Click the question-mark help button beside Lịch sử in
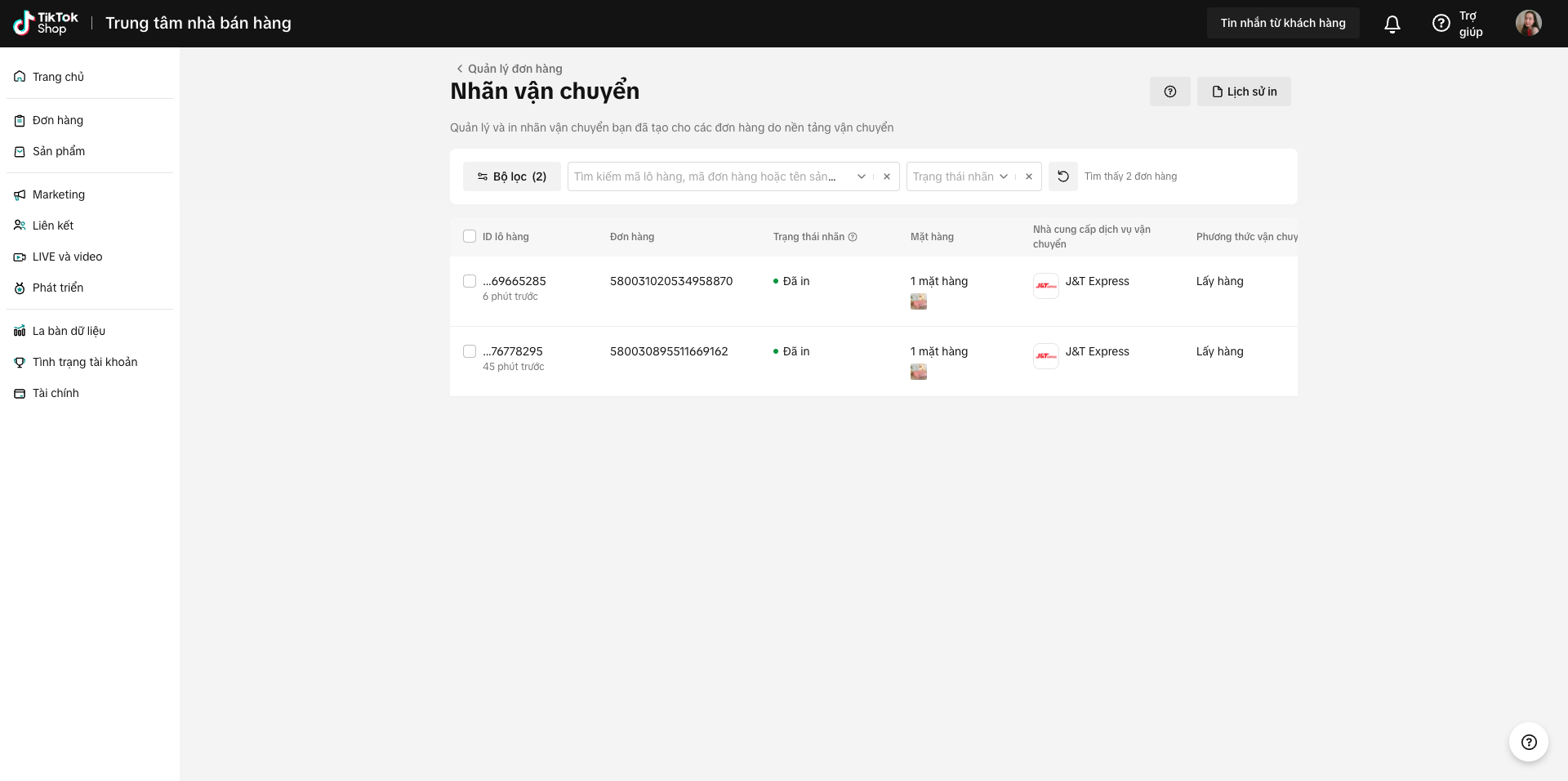The width and height of the screenshot is (1568, 781). [1170, 91]
